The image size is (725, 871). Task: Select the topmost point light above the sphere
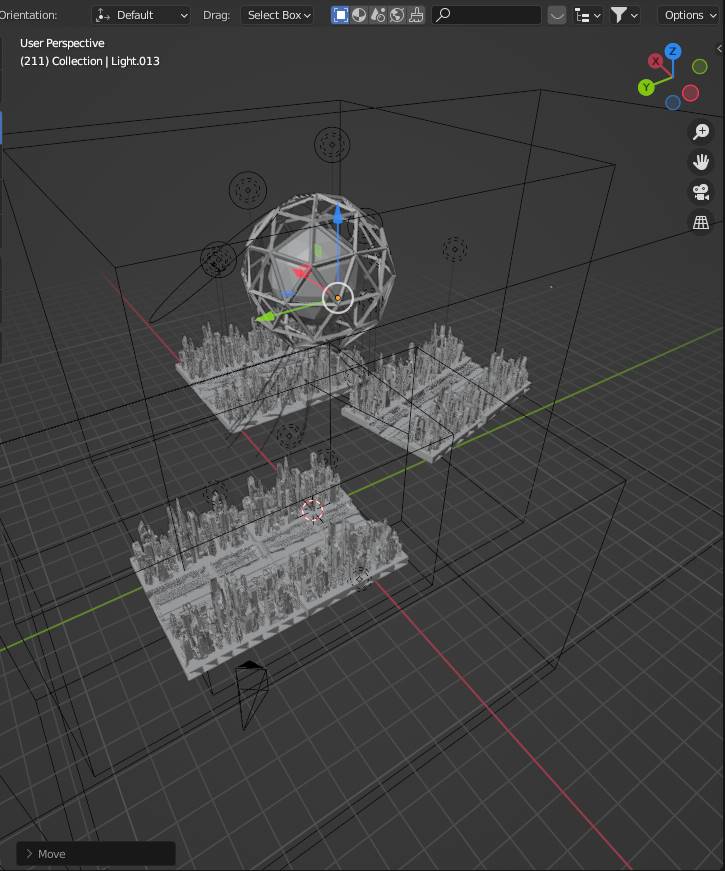point(332,144)
